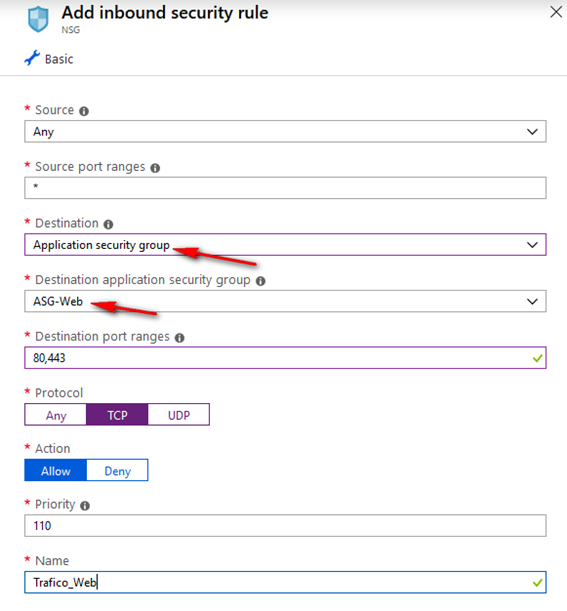The width and height of the screenshot is (567, 611).
Task: Open the ASG-Web dropdown
Action: pyautogui.click(x=285, y=301)
